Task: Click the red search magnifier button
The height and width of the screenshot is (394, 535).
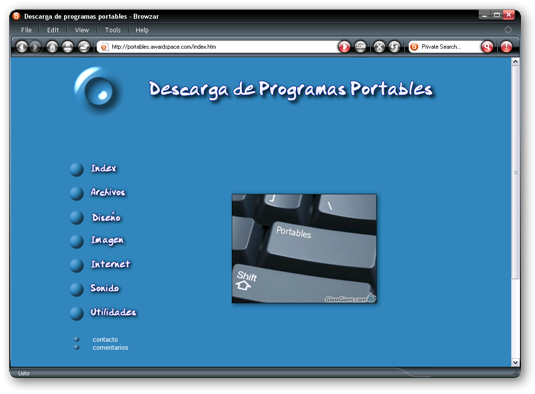Action: (x=487, y=47)
